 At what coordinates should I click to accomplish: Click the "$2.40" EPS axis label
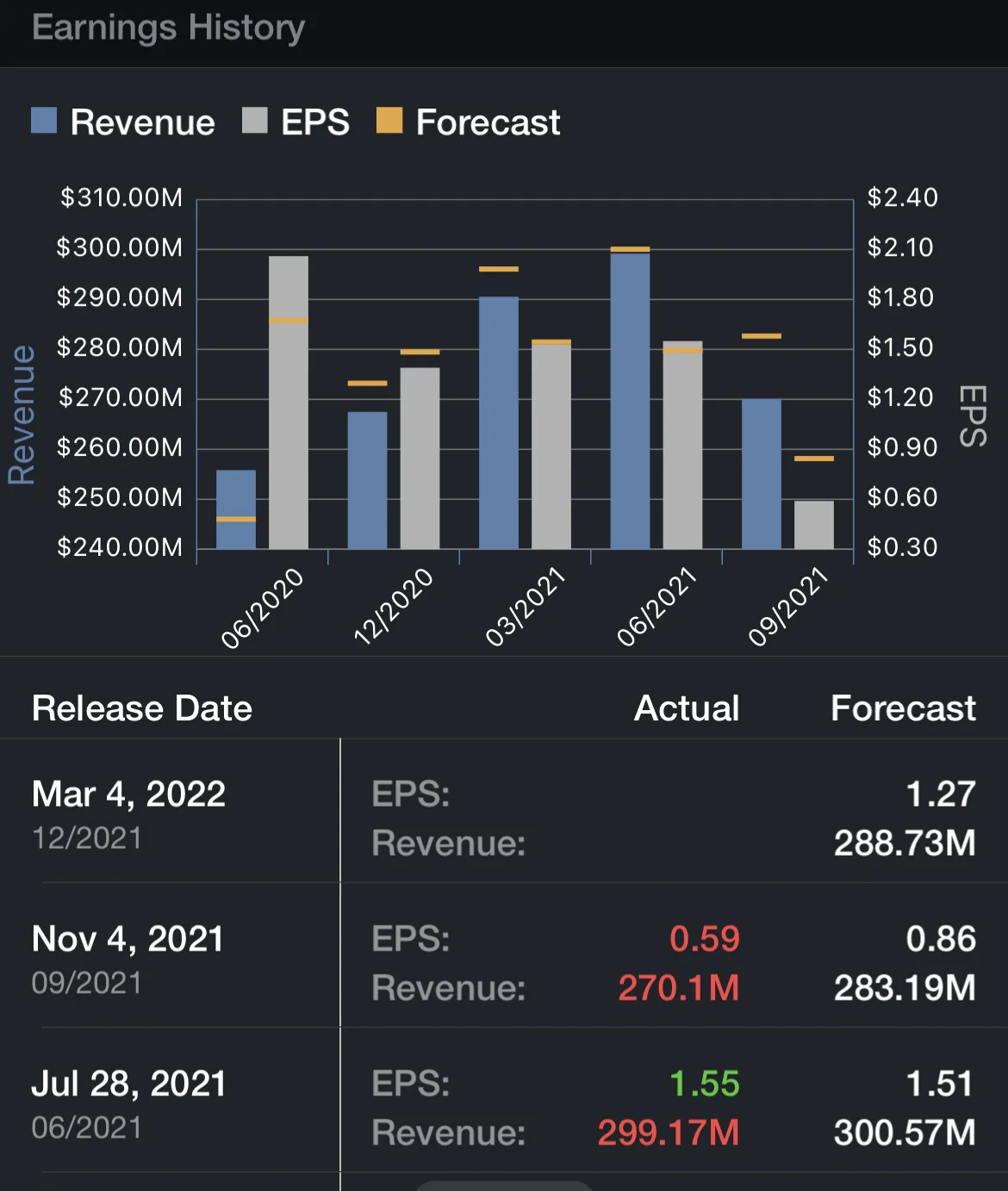click(902, 197)
